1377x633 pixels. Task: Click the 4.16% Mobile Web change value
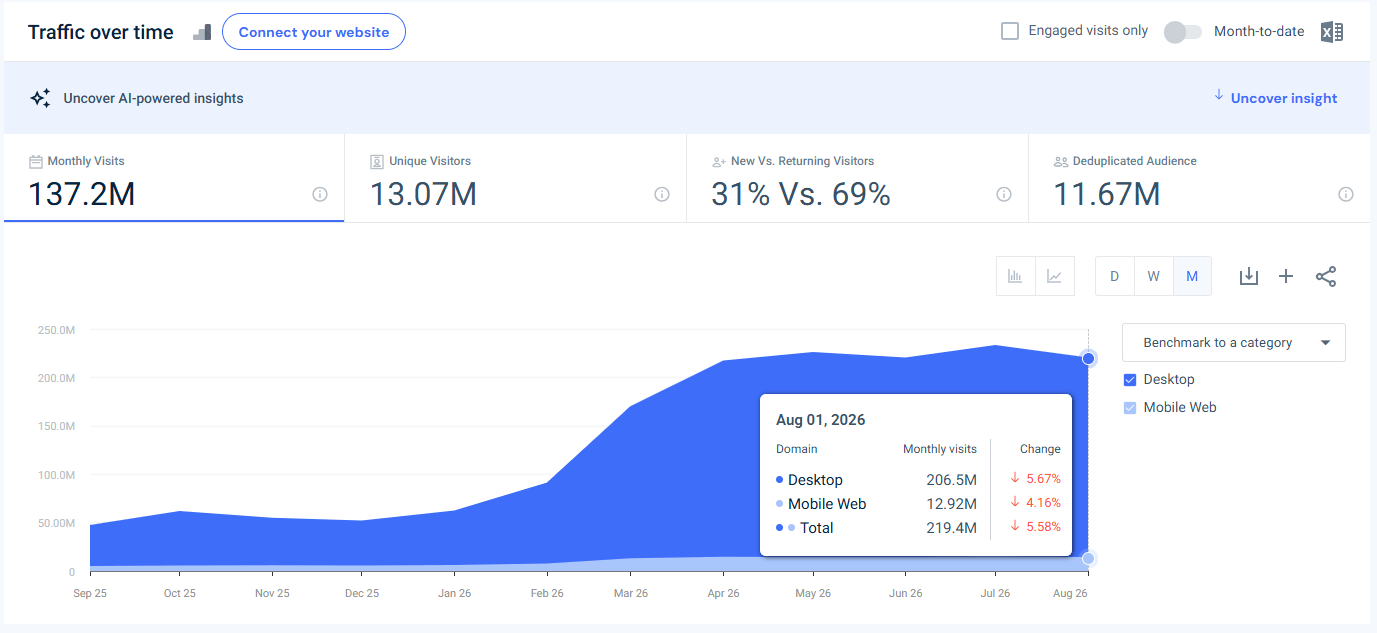[1043, 503]
